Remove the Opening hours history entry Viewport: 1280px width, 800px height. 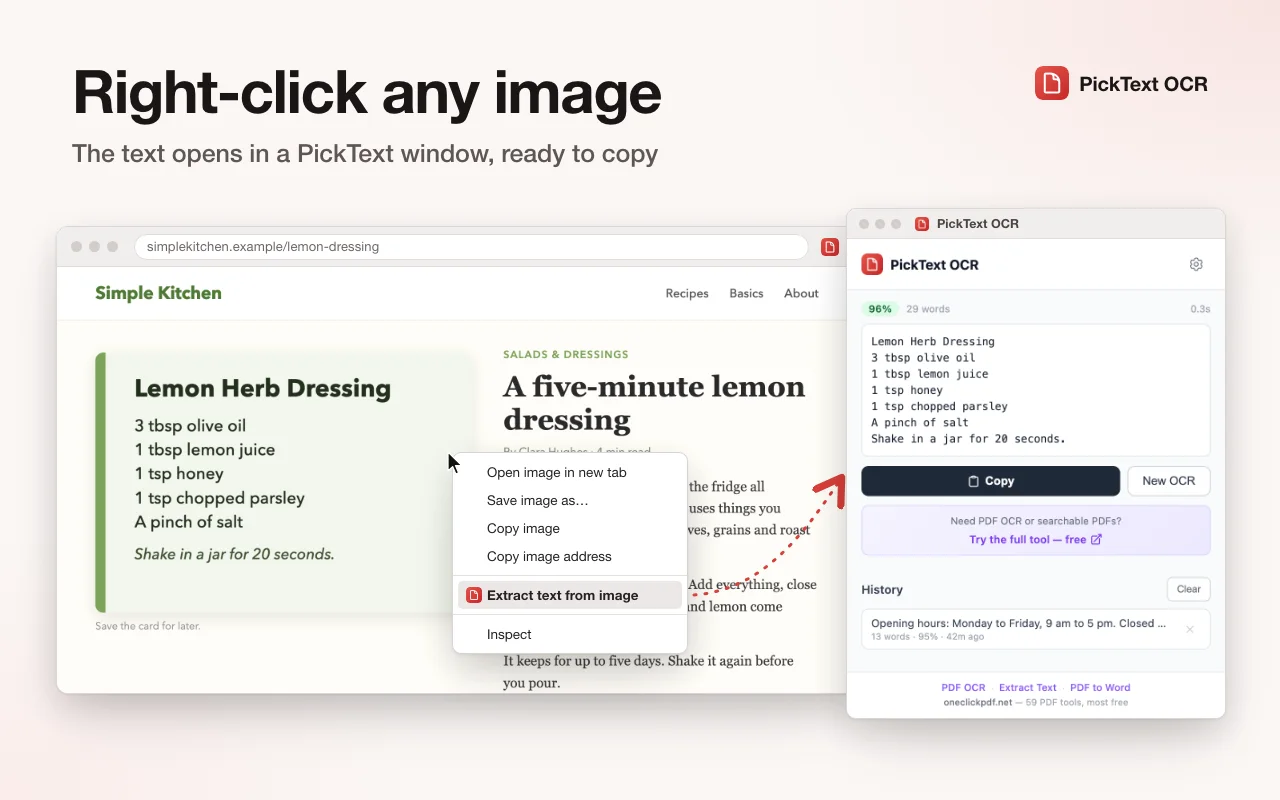(x=1190, y=630)
